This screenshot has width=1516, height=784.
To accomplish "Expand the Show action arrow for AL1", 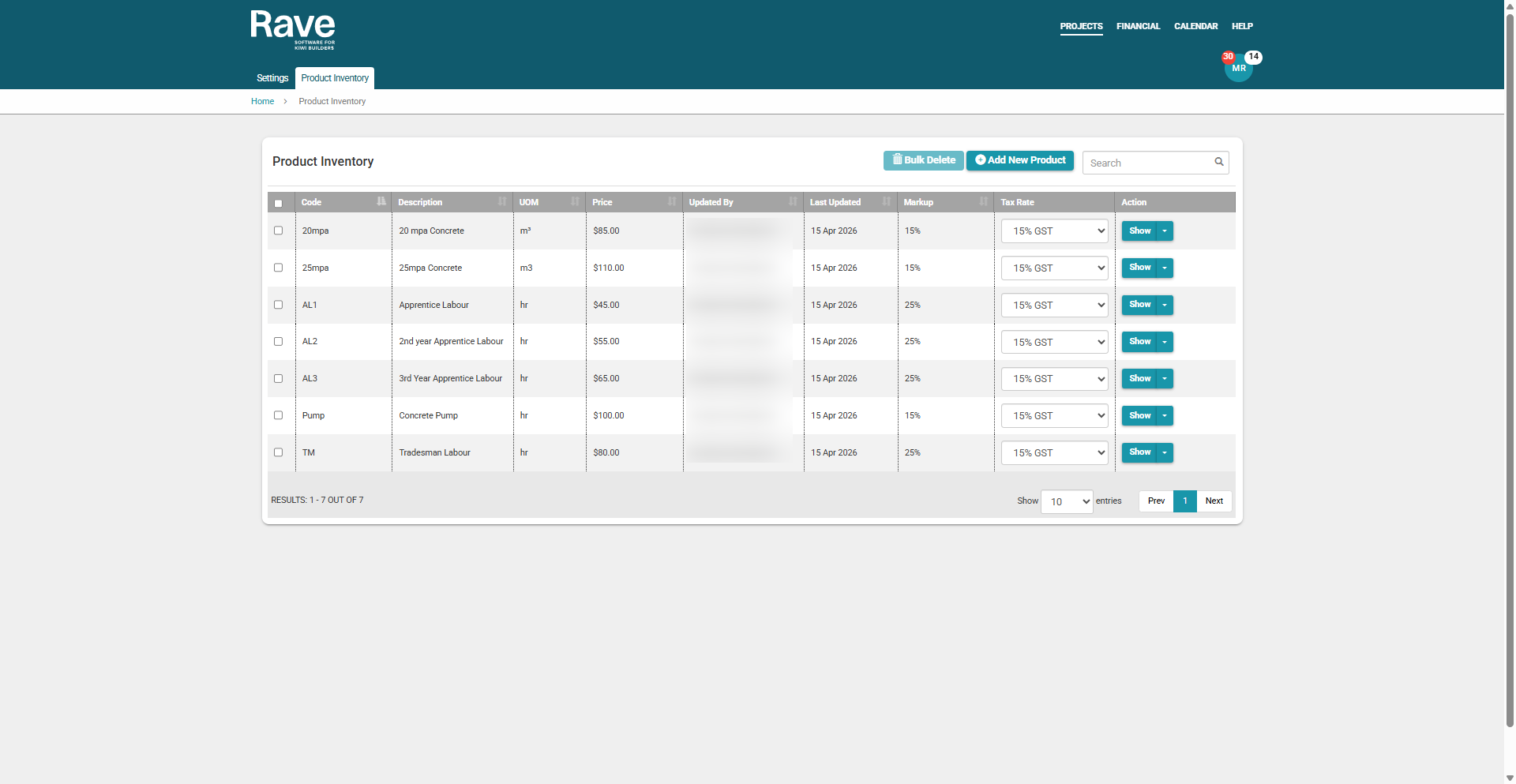I will click(x=1165, y=305).
